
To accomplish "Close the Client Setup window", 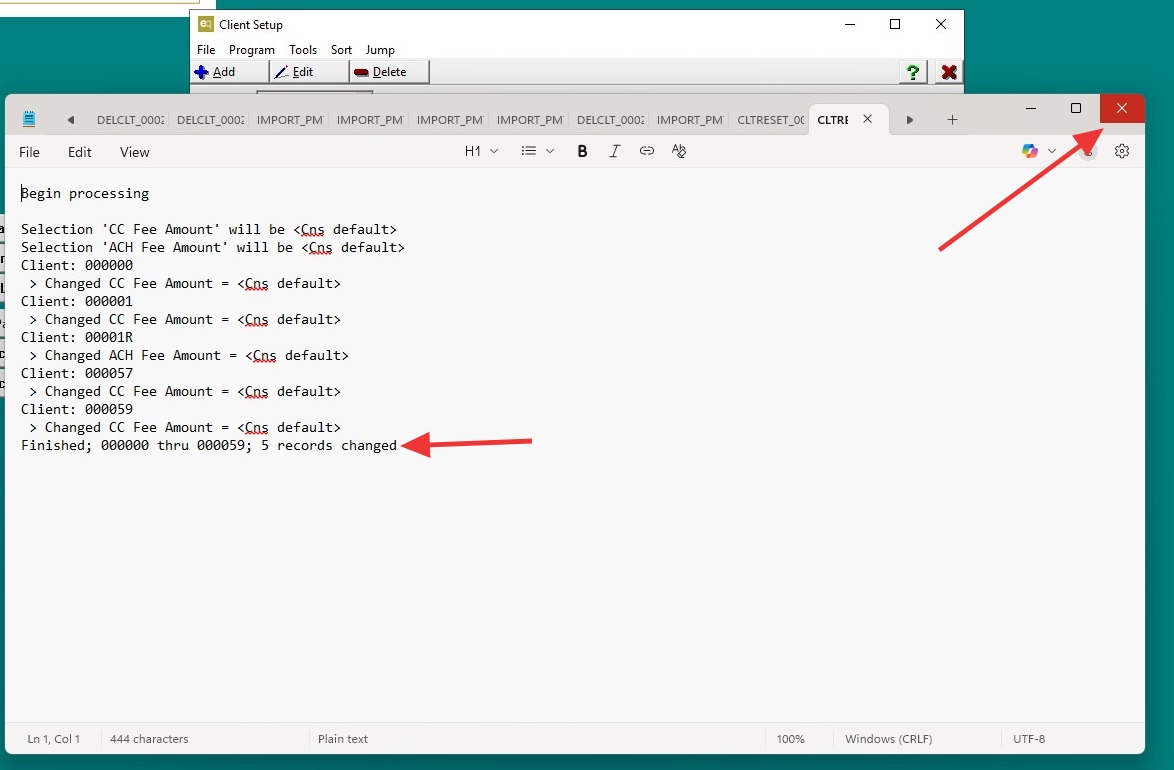I will tap(941, 24).
